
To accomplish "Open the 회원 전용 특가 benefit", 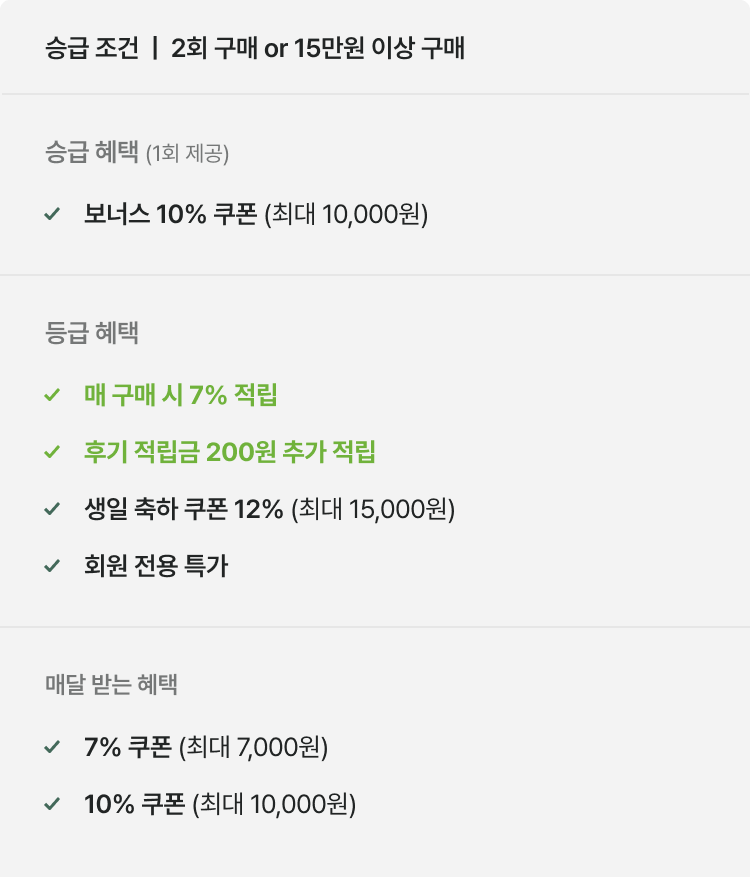I will pyautogui.click(x=156, y=567).
